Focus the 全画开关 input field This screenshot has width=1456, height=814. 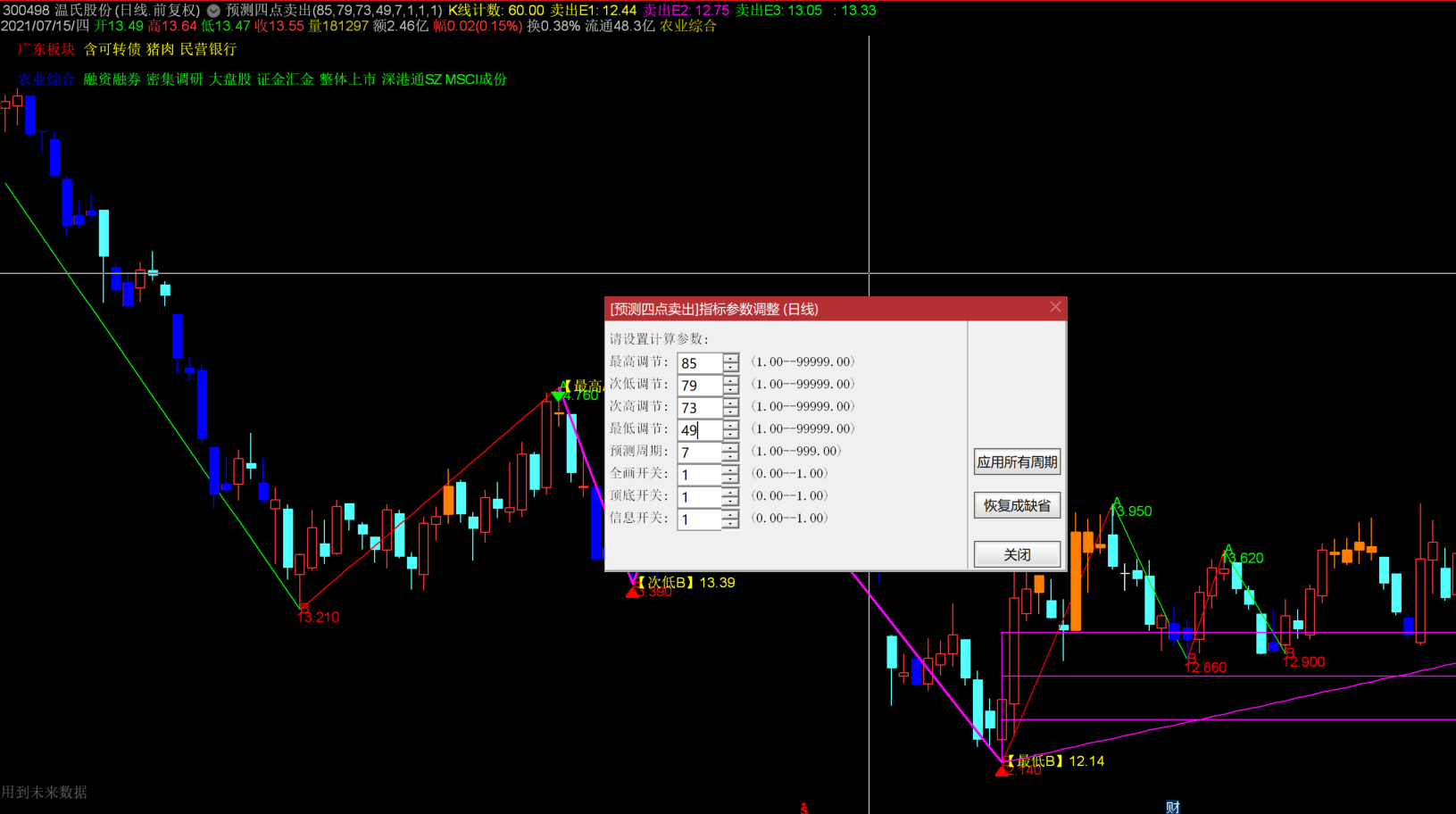pyautogui.click(x=700, y=475)
